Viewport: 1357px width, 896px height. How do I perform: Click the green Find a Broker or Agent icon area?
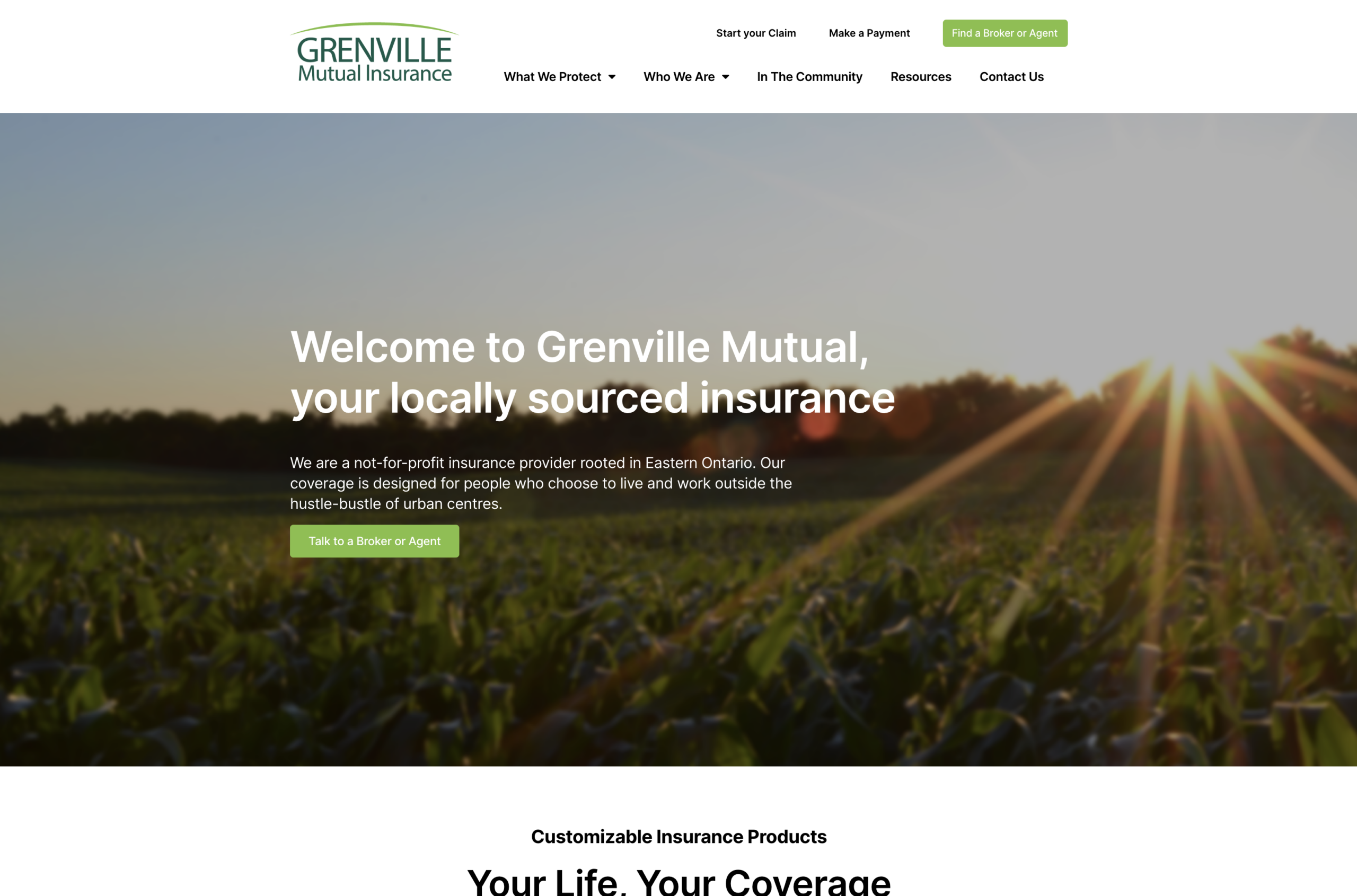tap(1003, 33)
